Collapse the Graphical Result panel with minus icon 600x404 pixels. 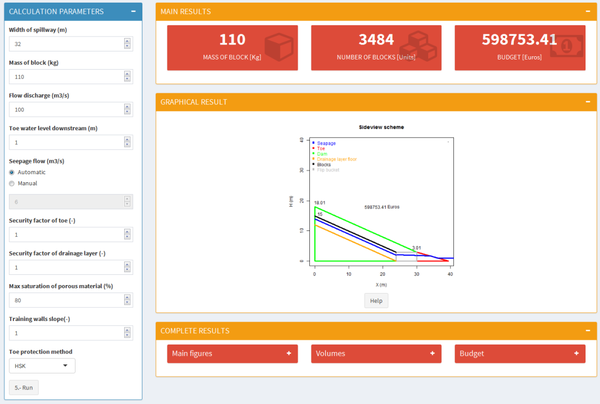click(587, 102)
